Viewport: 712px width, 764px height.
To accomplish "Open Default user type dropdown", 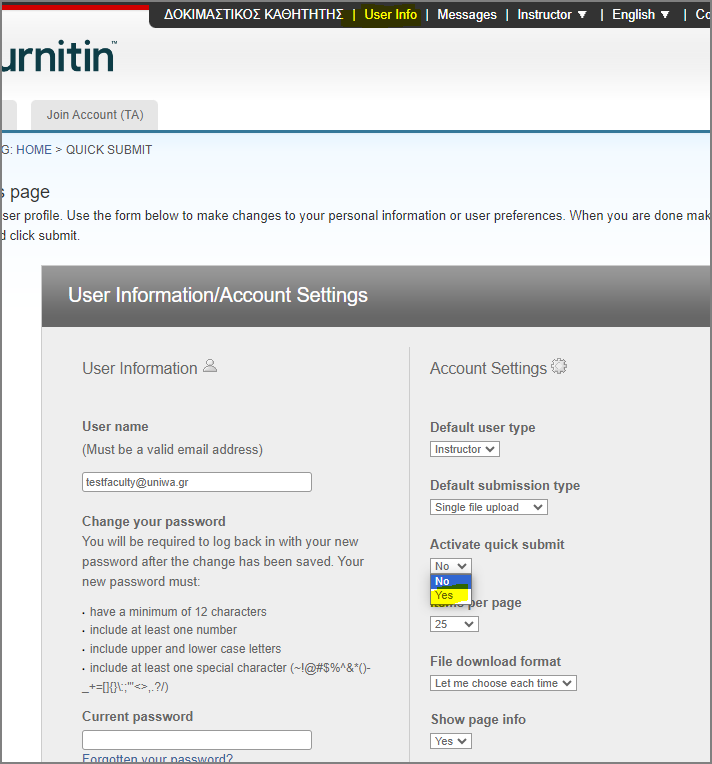I will tap(464, 449).
